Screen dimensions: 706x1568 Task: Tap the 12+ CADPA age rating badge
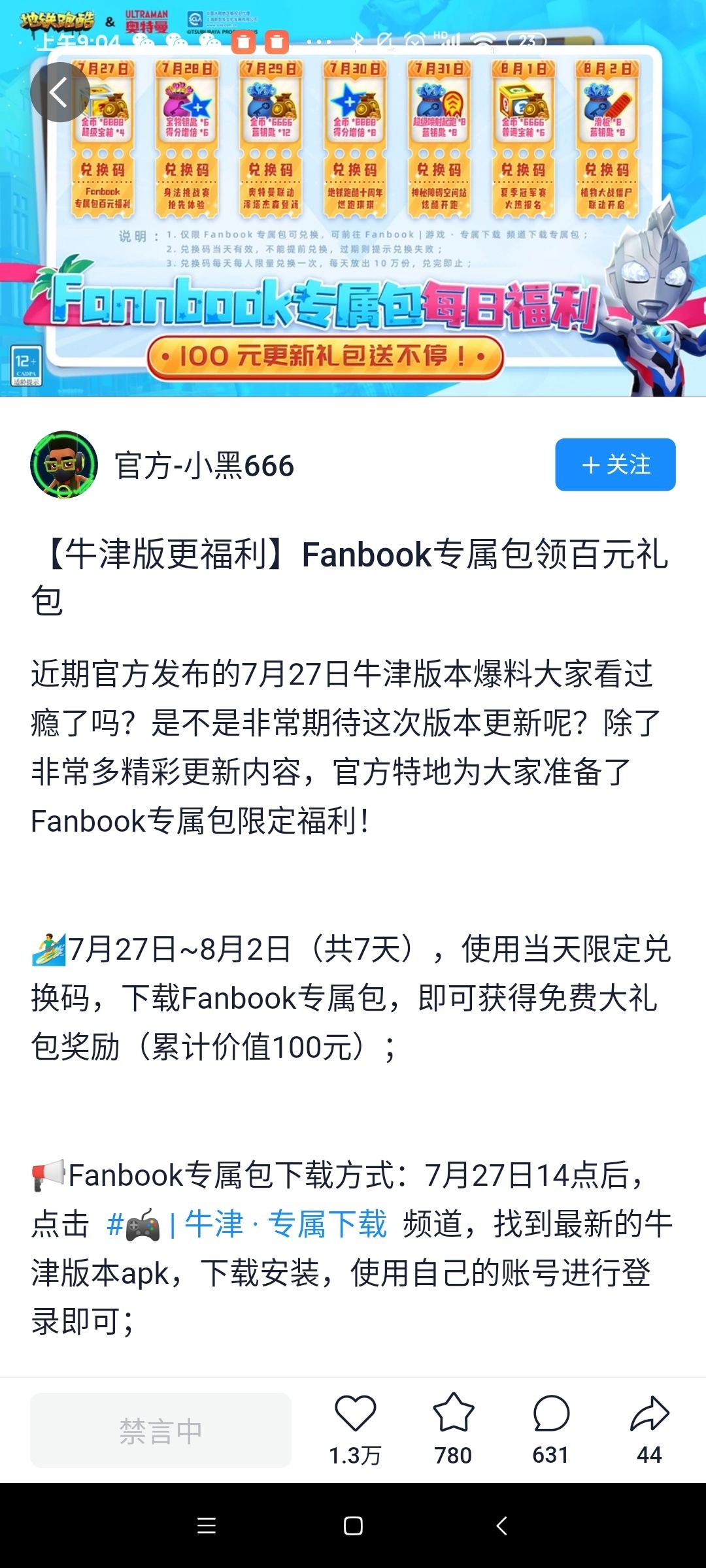pyautogui.click(x=26, y=365)
